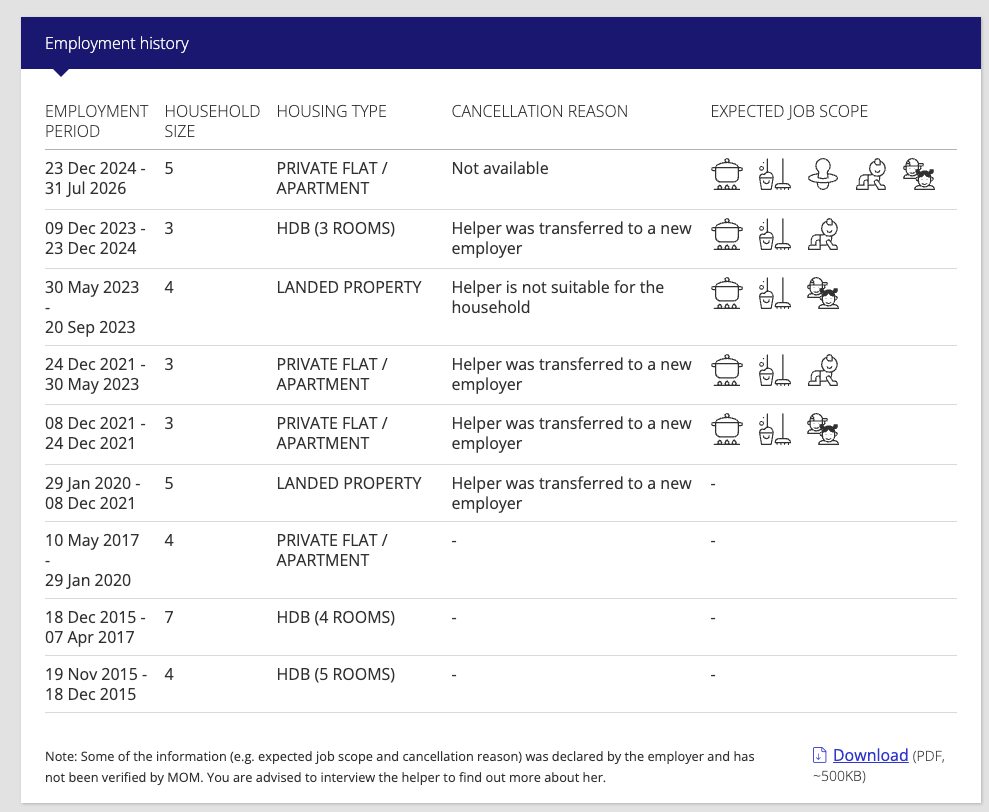989x812 pixels.
Task: Click the Housing Type column header
Action: click(331, 112)
